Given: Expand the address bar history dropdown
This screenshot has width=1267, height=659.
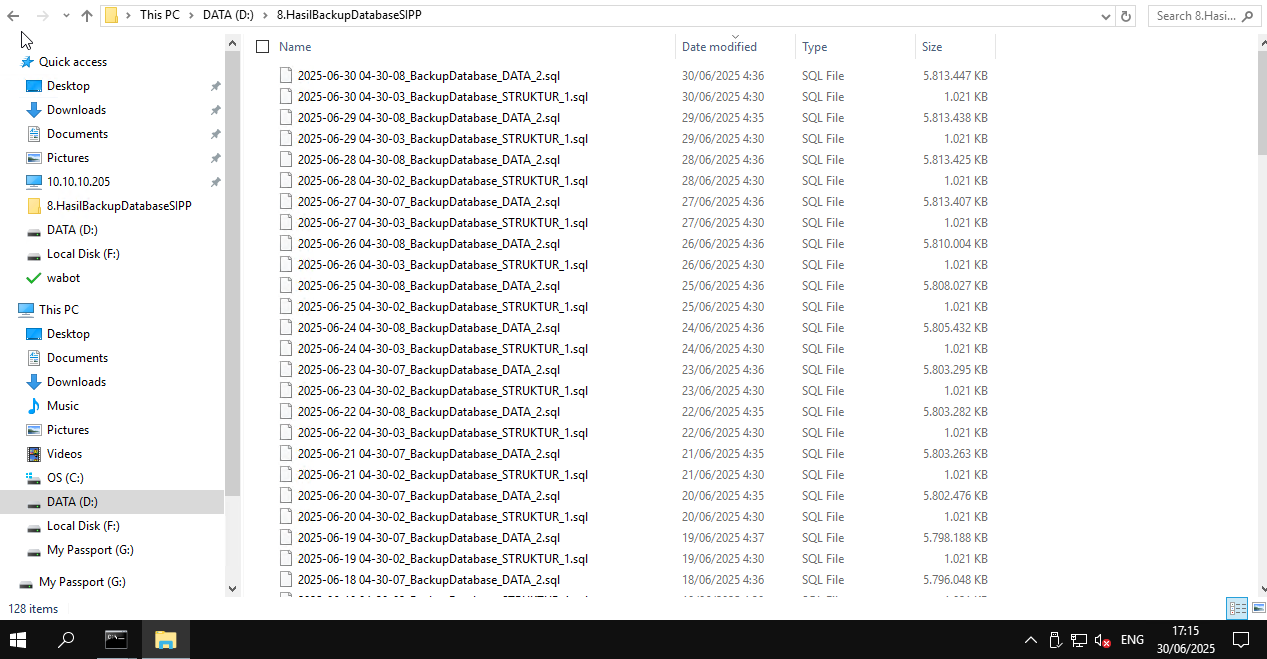Looking at the screenshot, I should coord(1106,16).
